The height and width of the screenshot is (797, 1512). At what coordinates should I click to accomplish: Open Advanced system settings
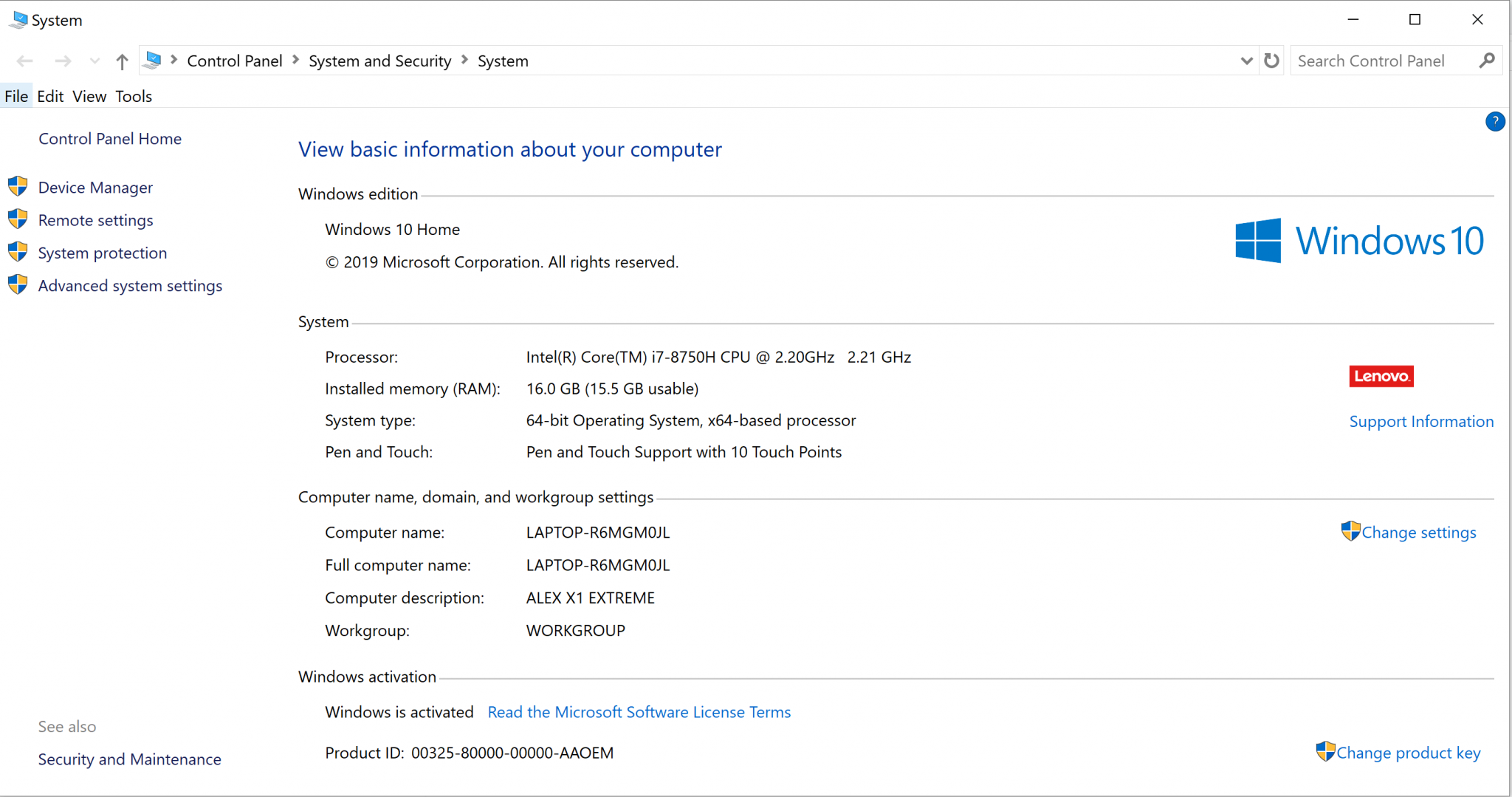(130, 286)
